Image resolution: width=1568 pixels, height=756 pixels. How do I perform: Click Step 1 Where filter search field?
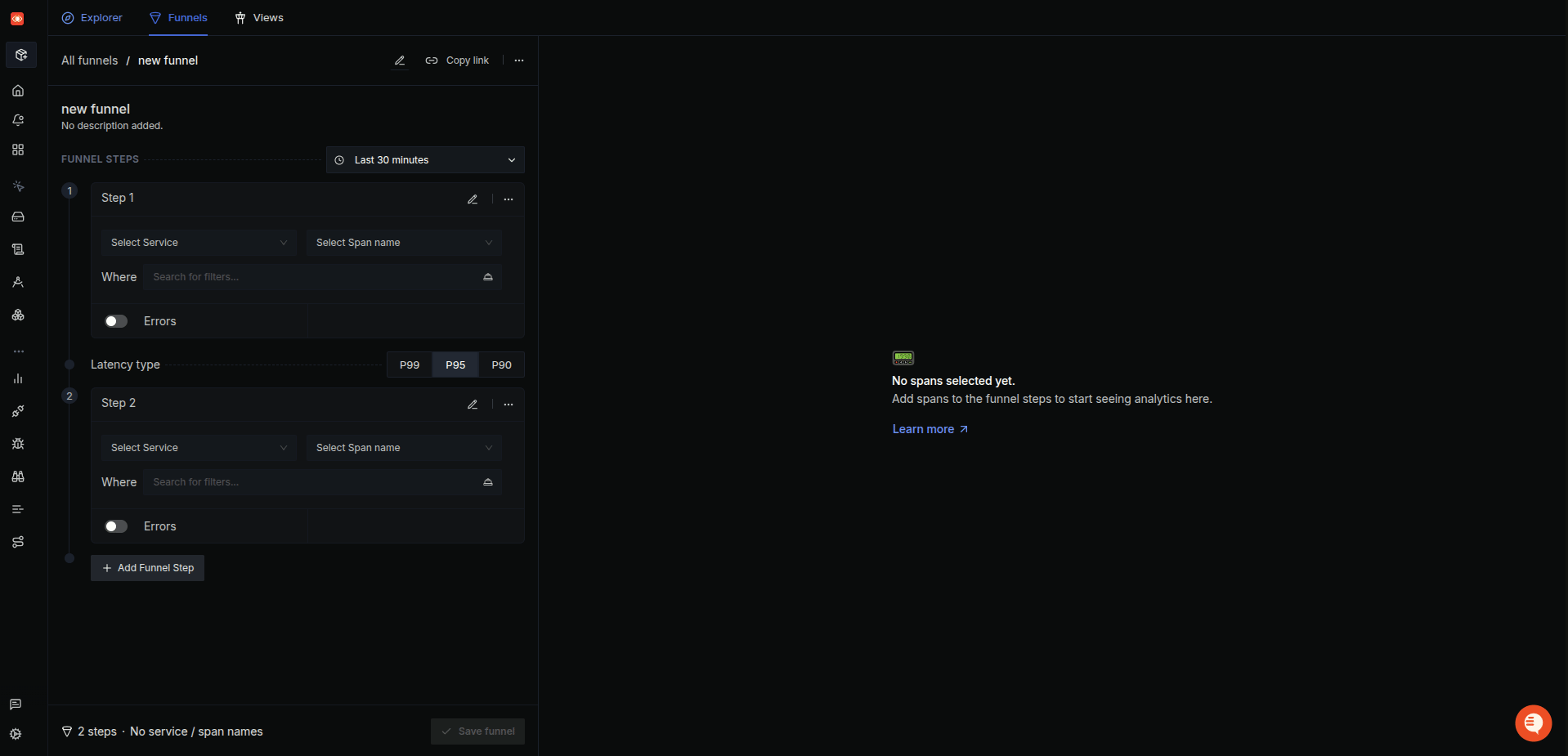pos(323,277)
